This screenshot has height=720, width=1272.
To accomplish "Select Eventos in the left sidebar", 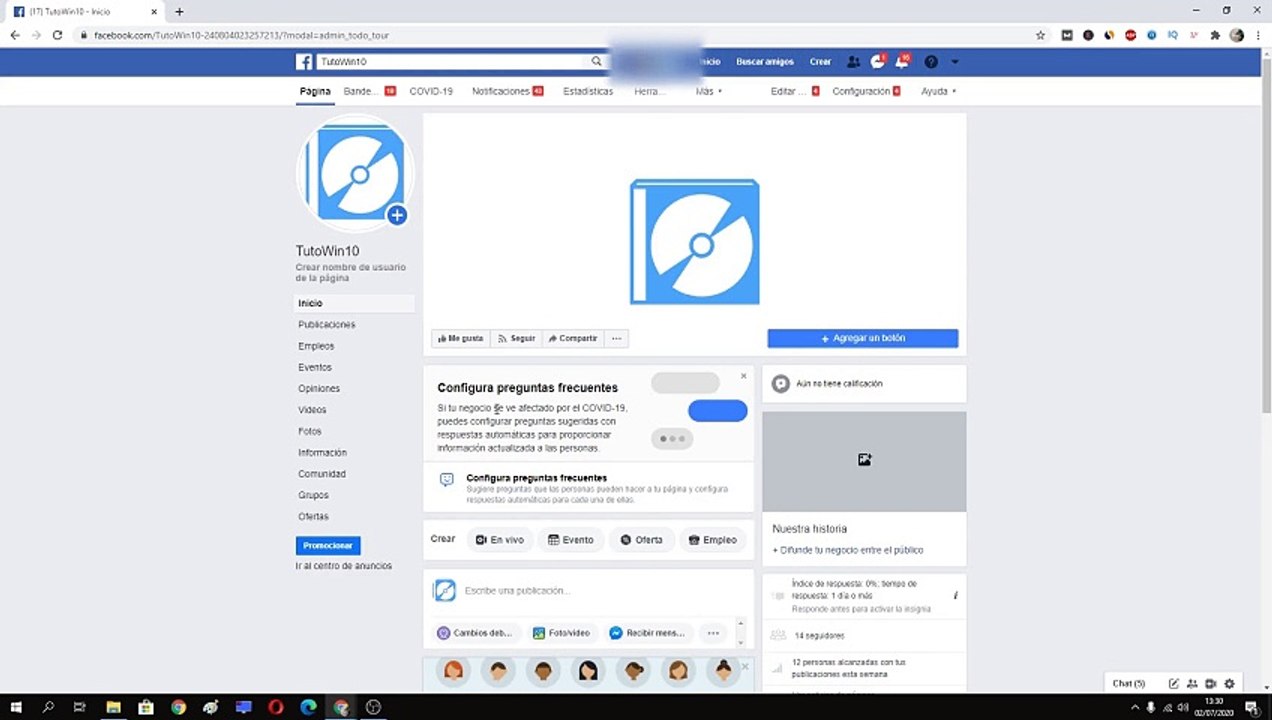I will [315, 368].
